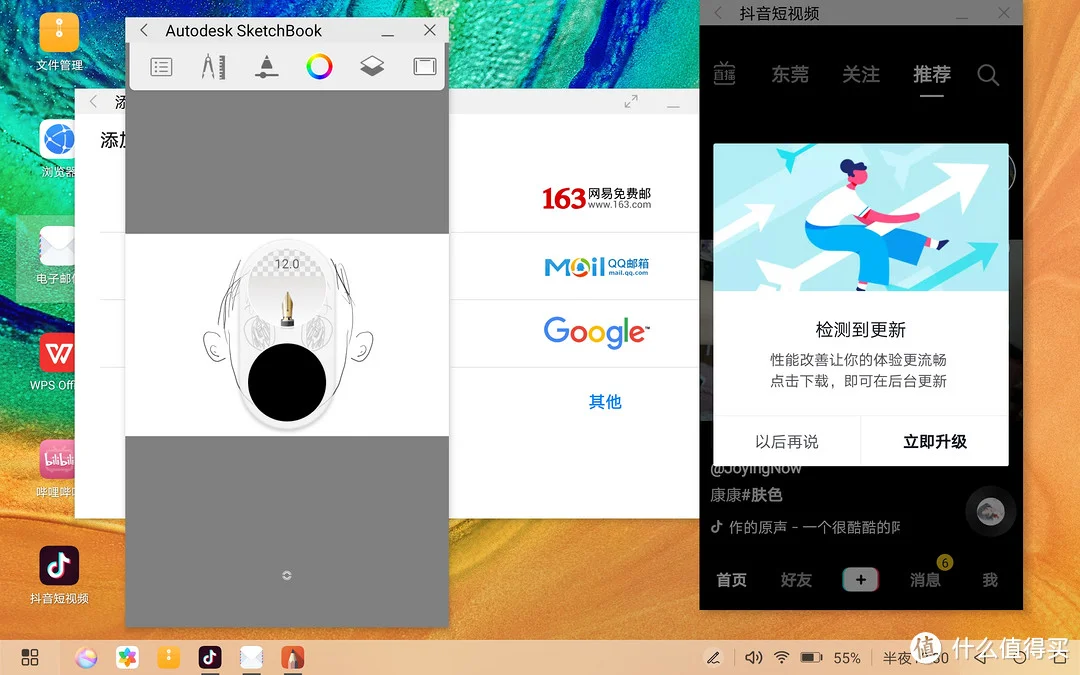The width and height of the screenshot is (1080, 675).
Task: Tap the 55% battery percentage
Action: pos(847,658)
